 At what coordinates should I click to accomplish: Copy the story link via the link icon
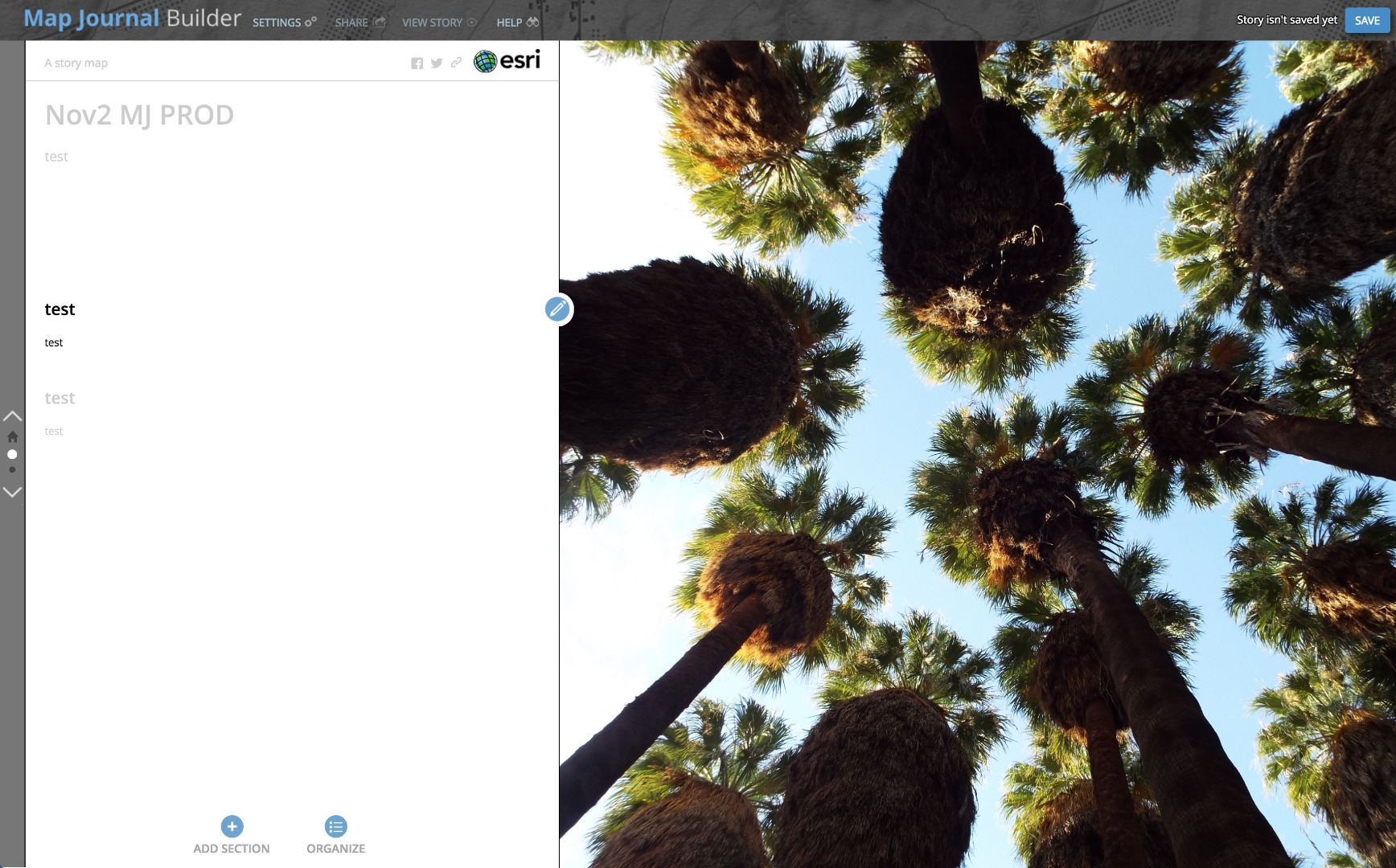[456, 63]
